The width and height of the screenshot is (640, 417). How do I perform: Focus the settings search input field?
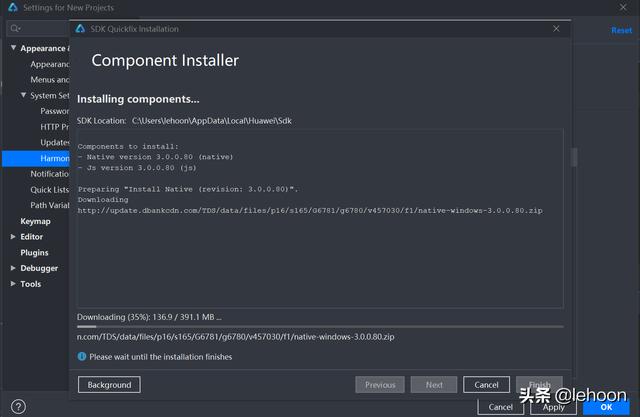[x=38, y=28]
